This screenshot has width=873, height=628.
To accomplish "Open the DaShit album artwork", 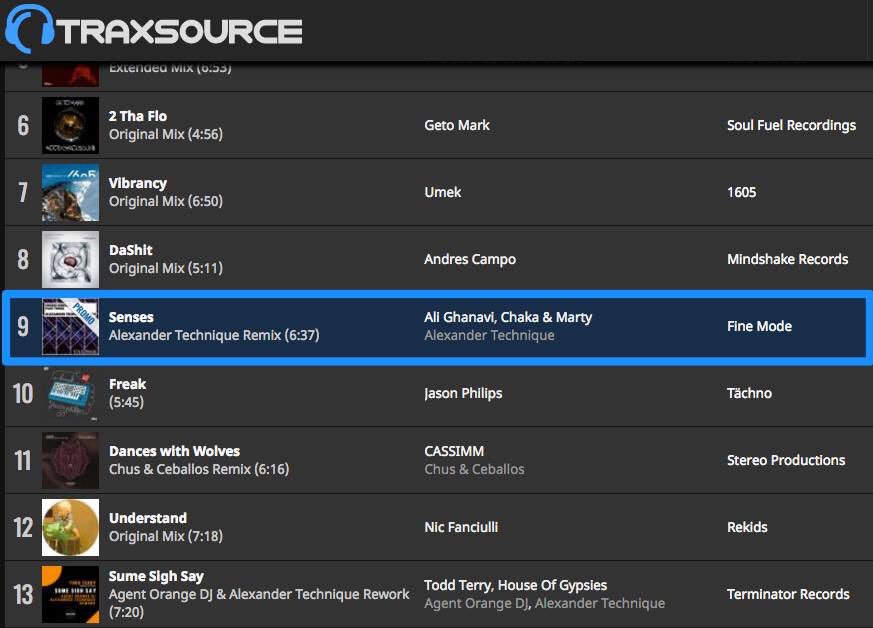I will coord(70,259).
